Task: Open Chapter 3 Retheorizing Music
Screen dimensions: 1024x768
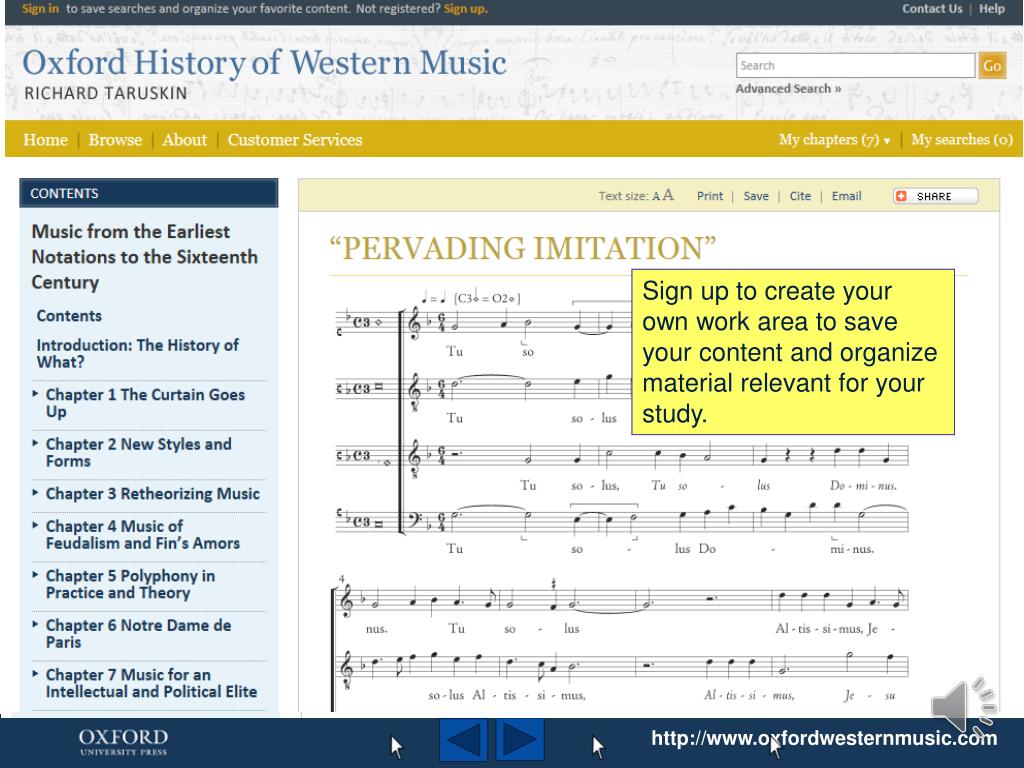Action: [153, 494]
